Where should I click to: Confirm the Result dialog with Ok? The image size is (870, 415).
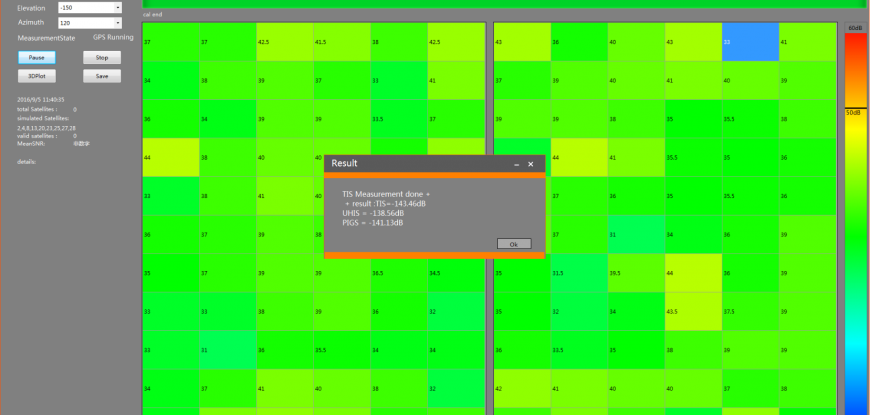(514, 244)
